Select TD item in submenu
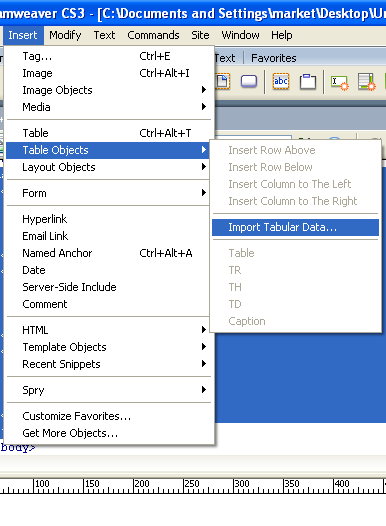This screenshot has width=386, height=526. [x=295, y=304]
